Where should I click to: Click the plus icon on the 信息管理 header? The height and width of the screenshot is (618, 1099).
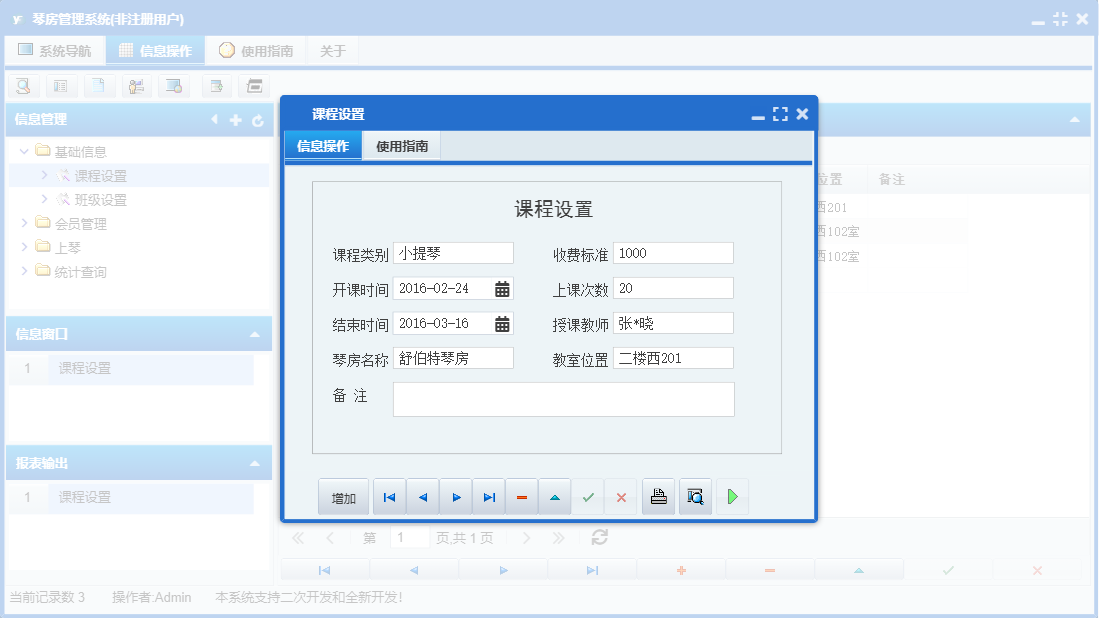pos(234,119)
